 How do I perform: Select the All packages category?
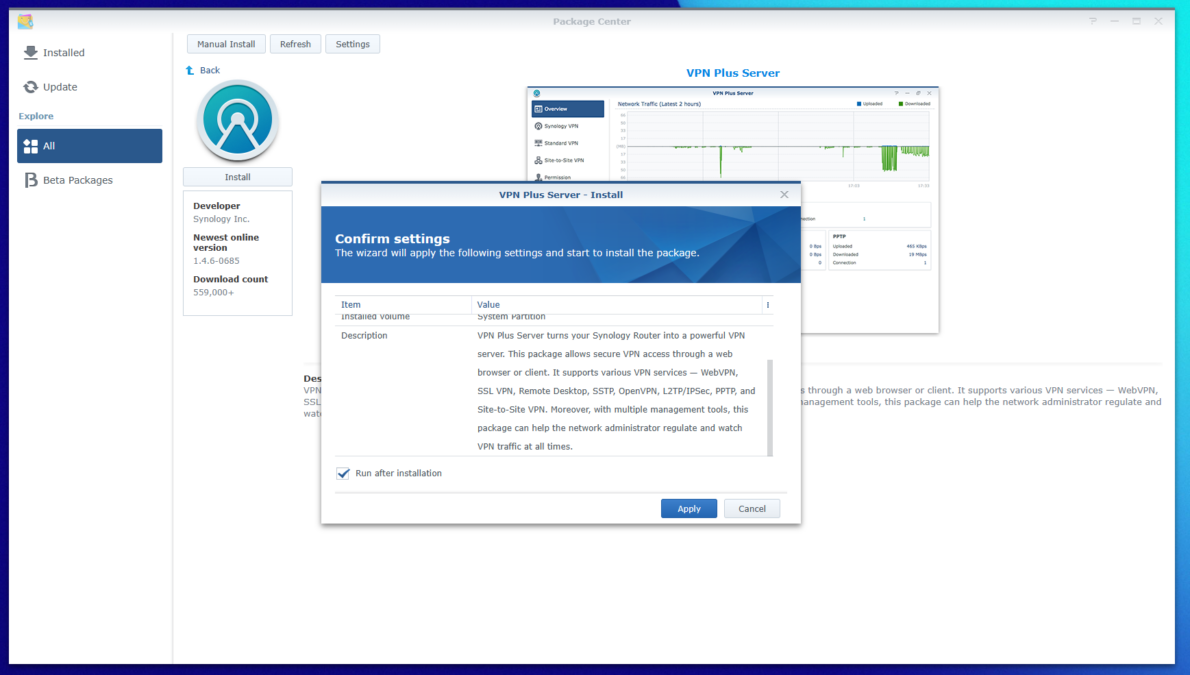tap(90, 146)
